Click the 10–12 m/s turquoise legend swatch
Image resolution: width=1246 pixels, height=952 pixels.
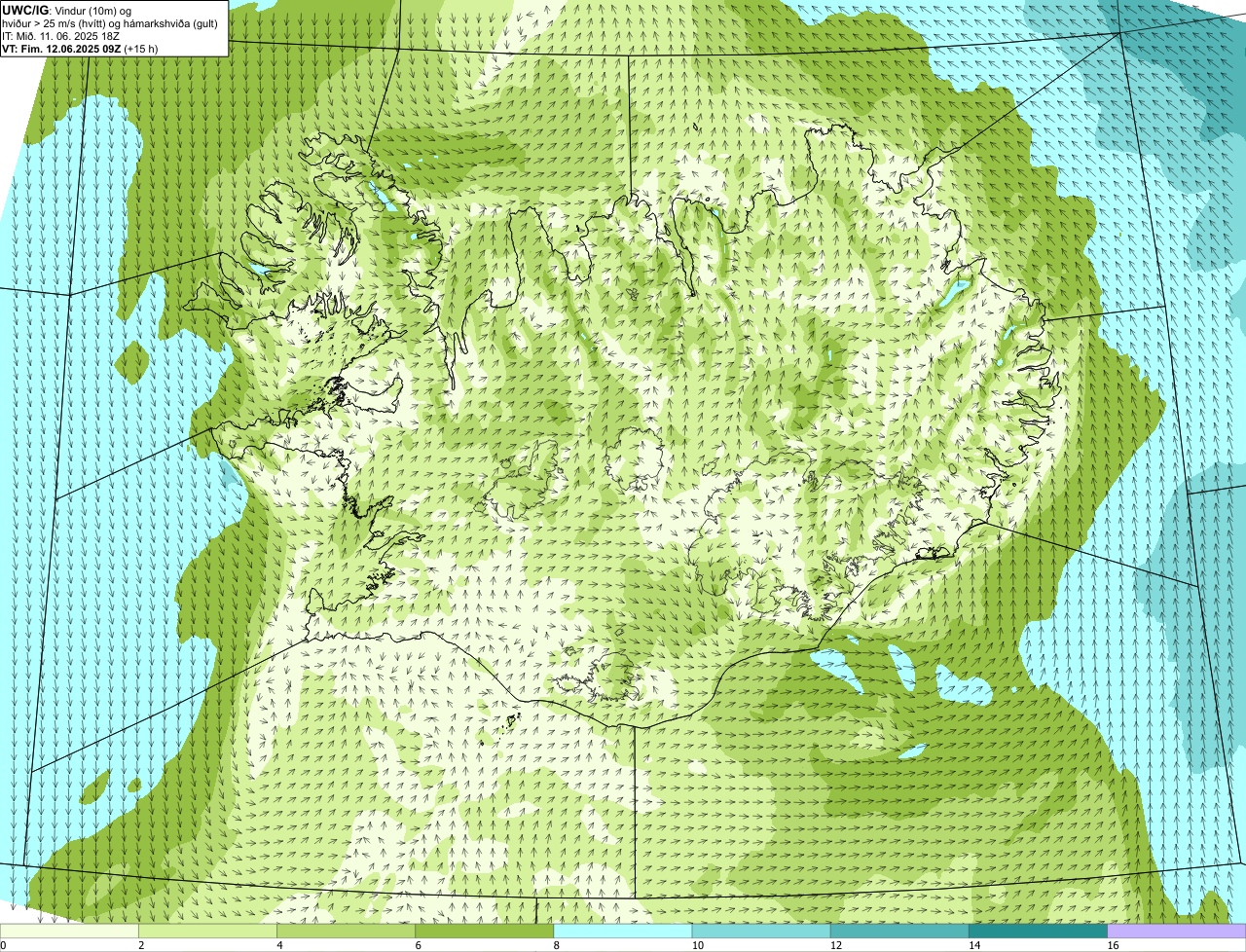click(x=761, y=931)
